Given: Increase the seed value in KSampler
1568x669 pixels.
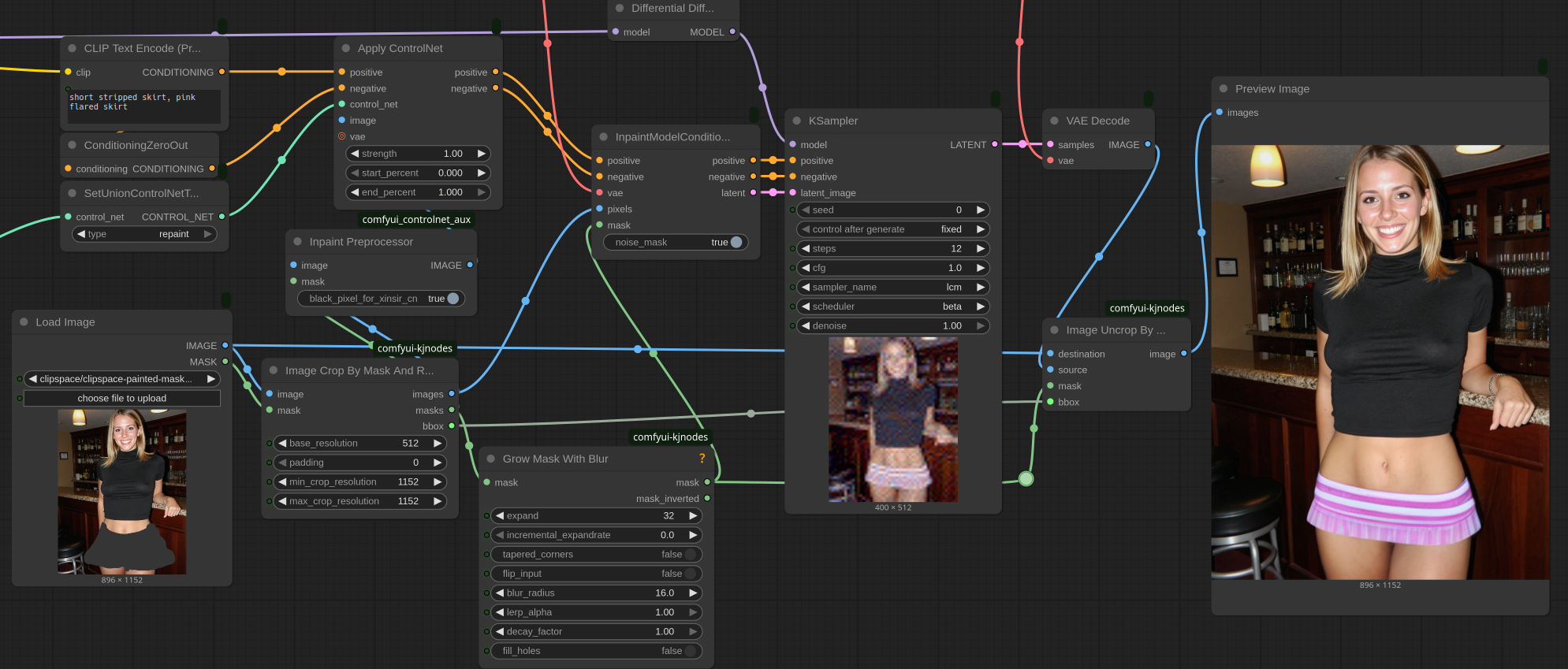Looking at the screenshot, I should [x=981, y=210].
